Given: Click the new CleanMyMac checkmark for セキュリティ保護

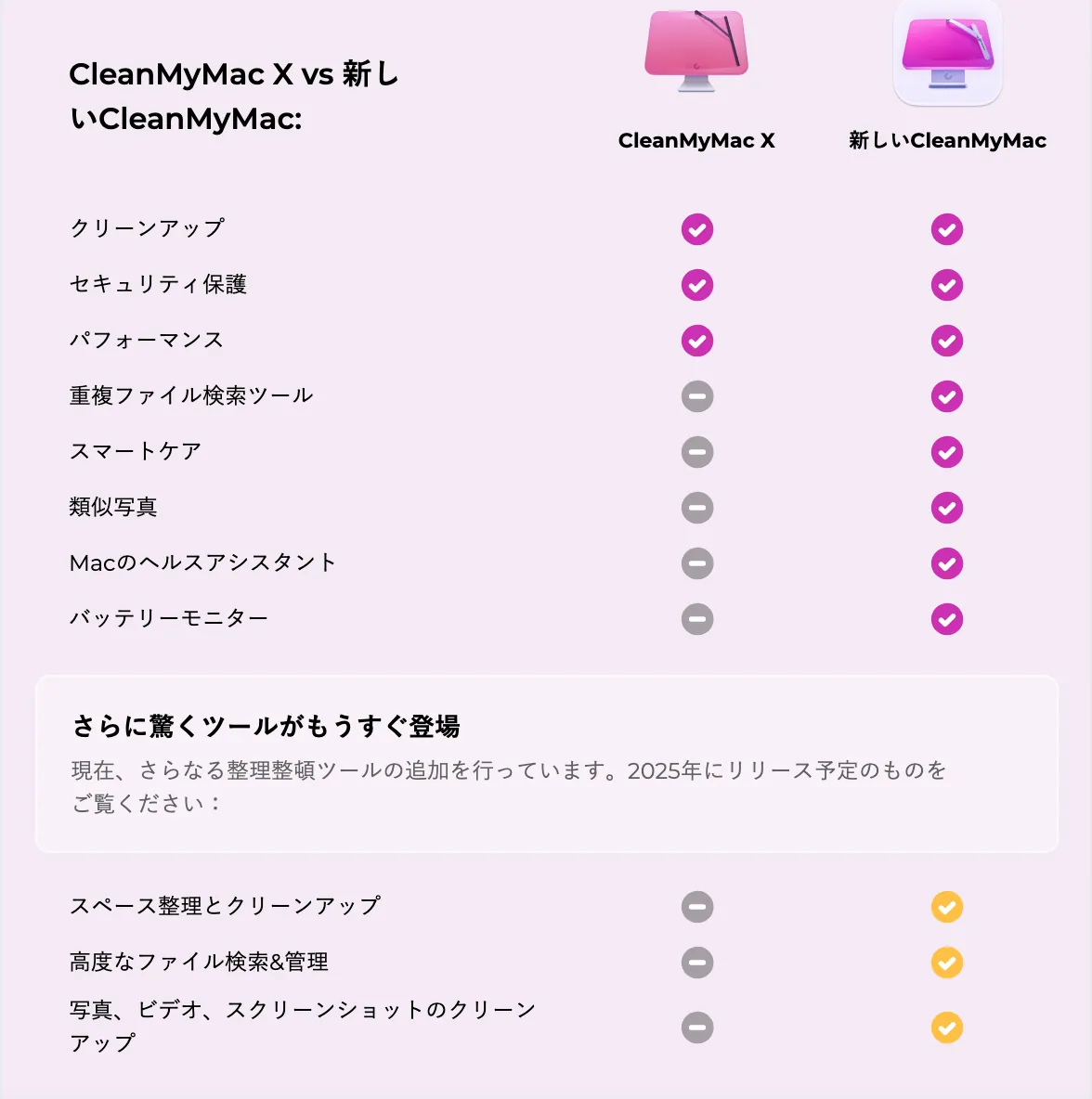Looking at the screenshot, I should (x=947, y=285).
